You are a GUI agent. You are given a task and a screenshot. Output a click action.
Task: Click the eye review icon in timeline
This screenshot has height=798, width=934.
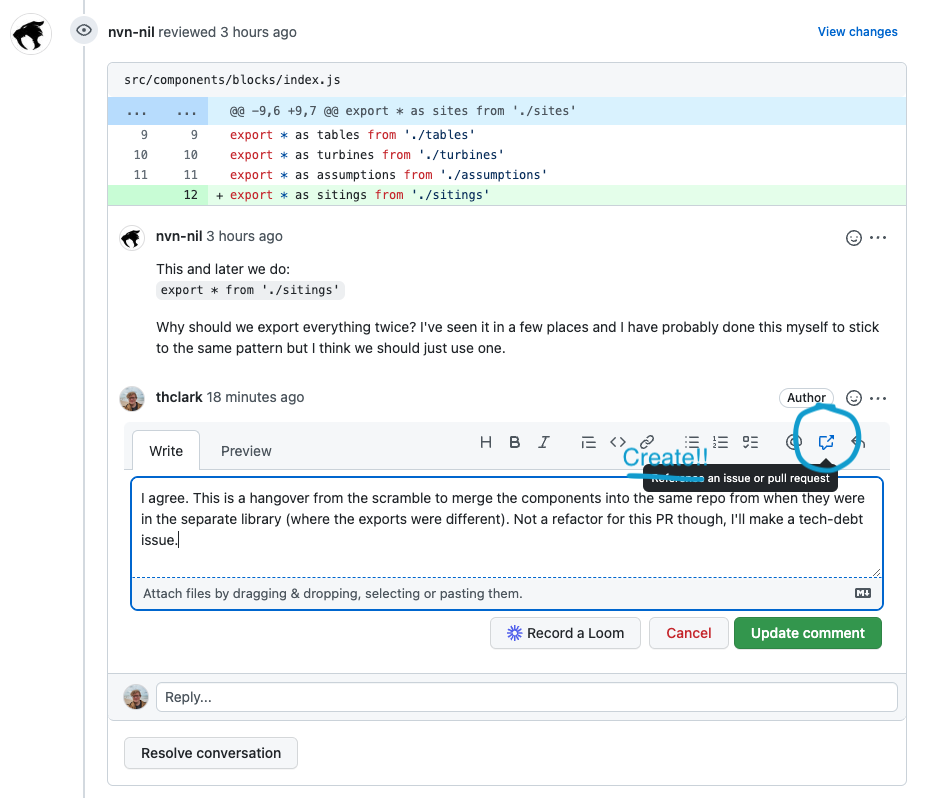point(84,30)
